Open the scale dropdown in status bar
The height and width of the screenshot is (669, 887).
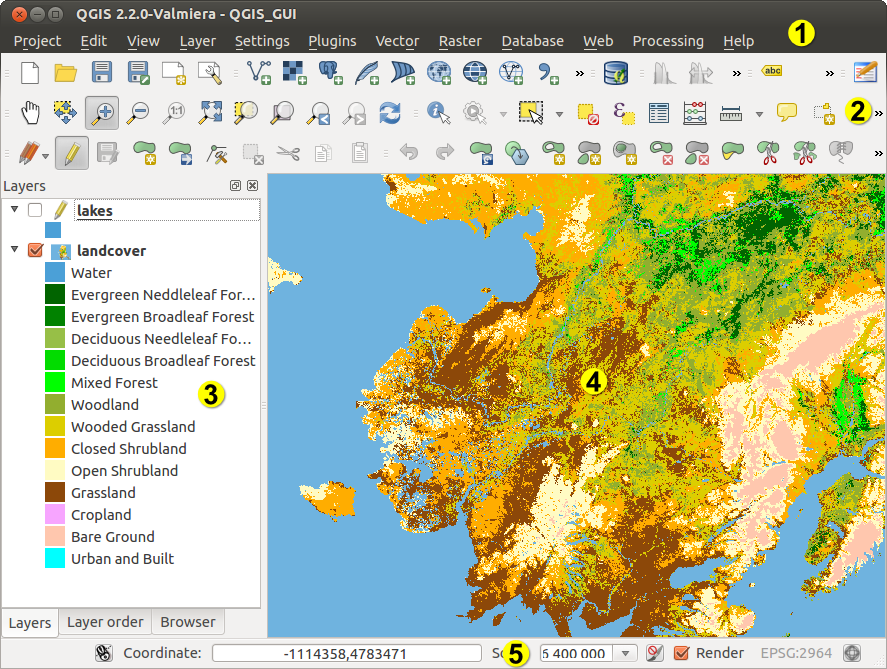point(627,653)
